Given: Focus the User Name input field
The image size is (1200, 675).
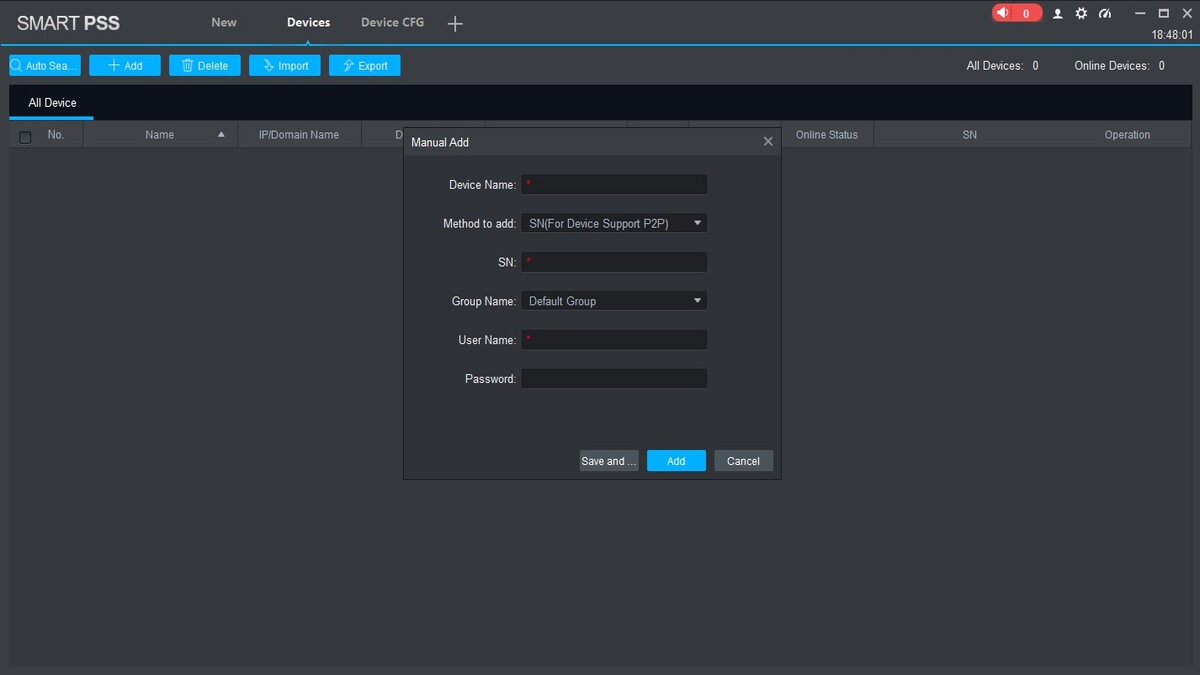Looking at the screenshot, I should (x=614, y=340).
